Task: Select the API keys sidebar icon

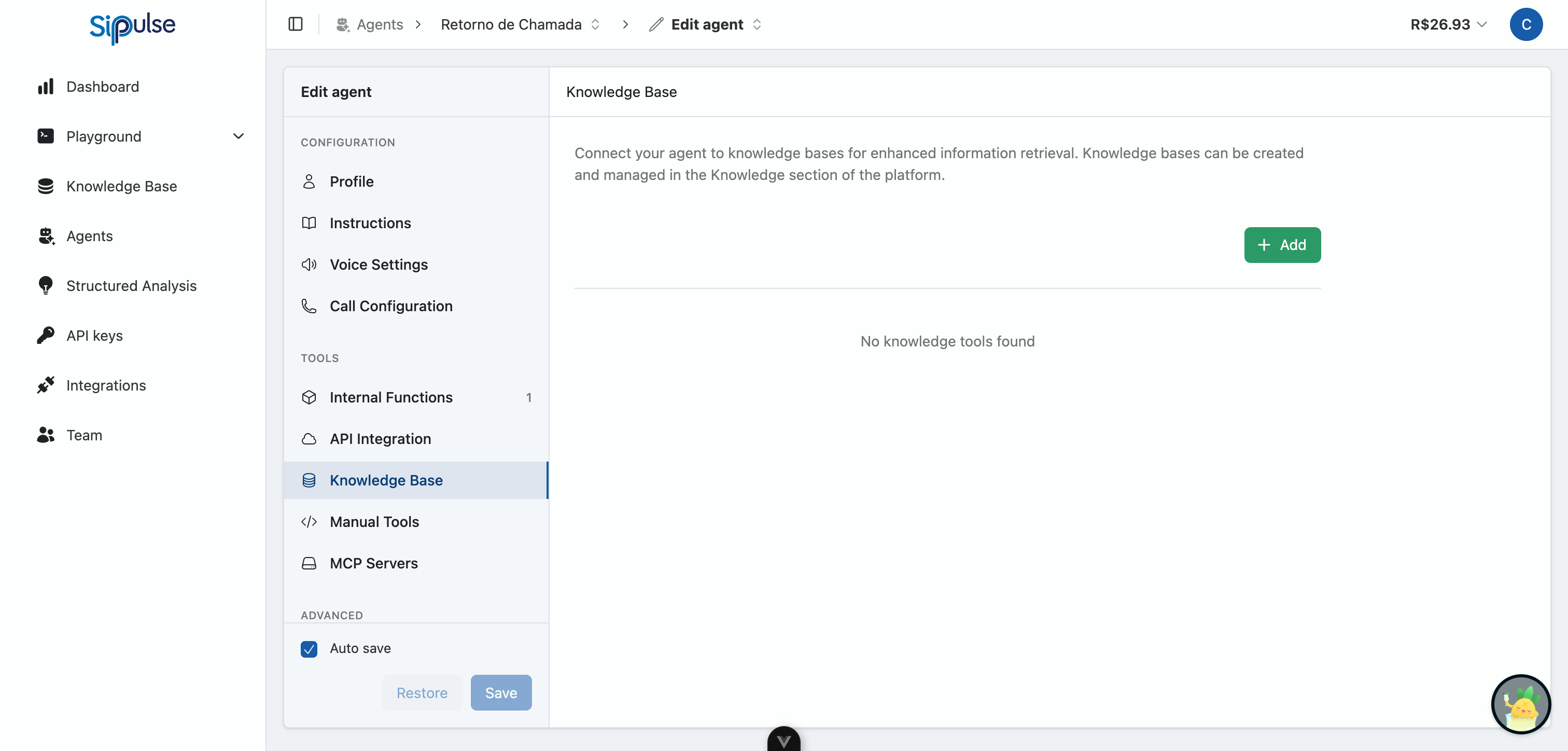Action: click(46, 336)
